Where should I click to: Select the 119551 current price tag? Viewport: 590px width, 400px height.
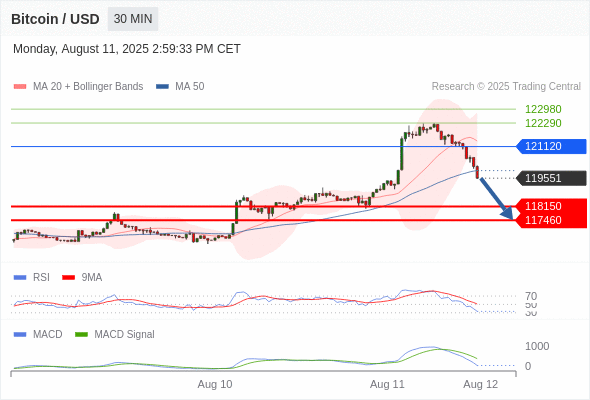click(551, 178)
